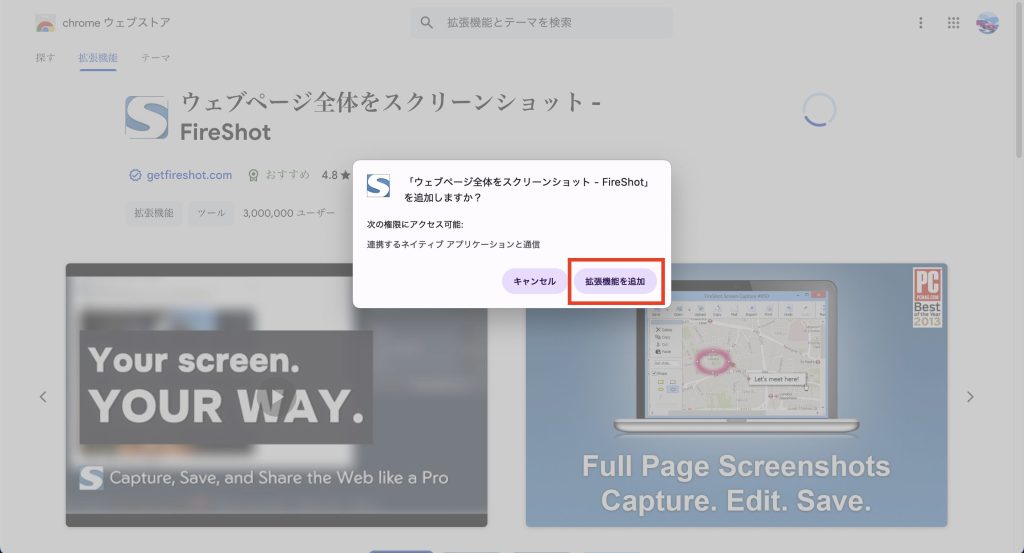Confirm with 拡張機能を追加 button in dialog
1024x553 pixels.
(615, 281)
